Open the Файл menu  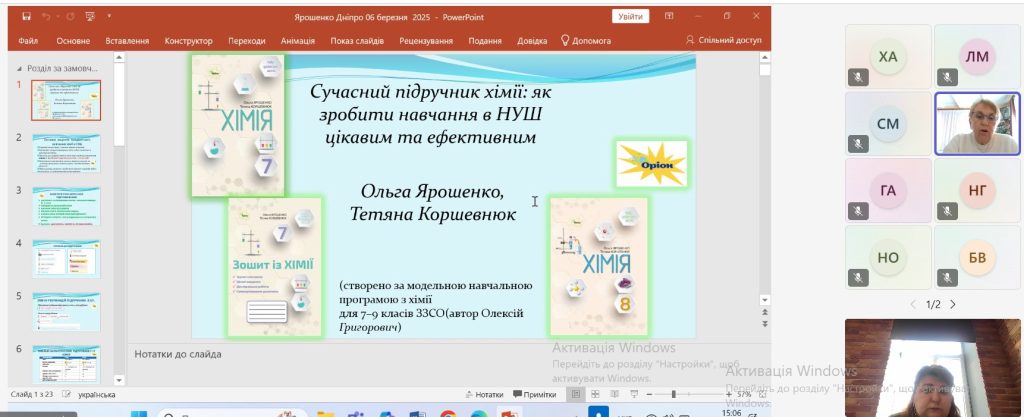[28, 40]
